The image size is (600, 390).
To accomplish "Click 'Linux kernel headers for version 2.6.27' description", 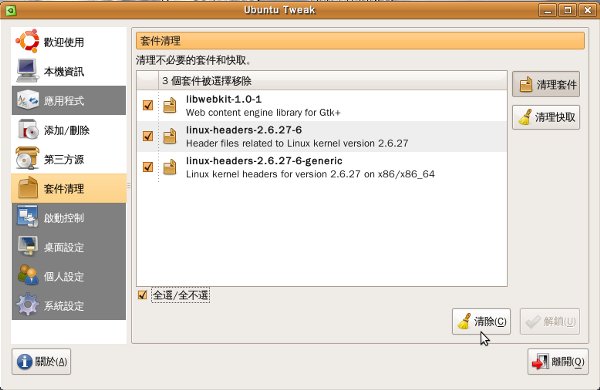I will (310, 174).
